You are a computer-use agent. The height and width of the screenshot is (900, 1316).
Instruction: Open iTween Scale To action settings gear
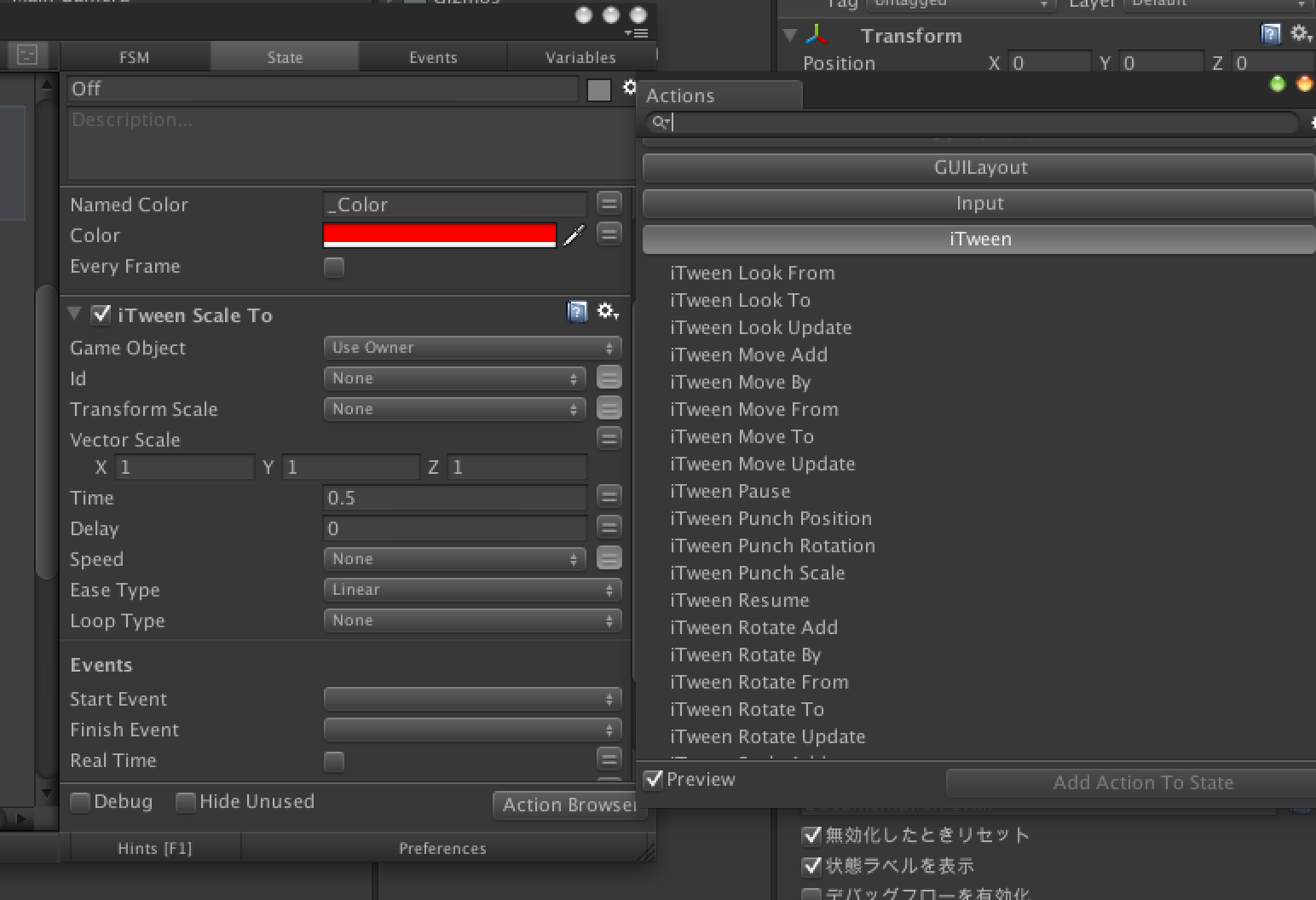(x=608, y=312)
